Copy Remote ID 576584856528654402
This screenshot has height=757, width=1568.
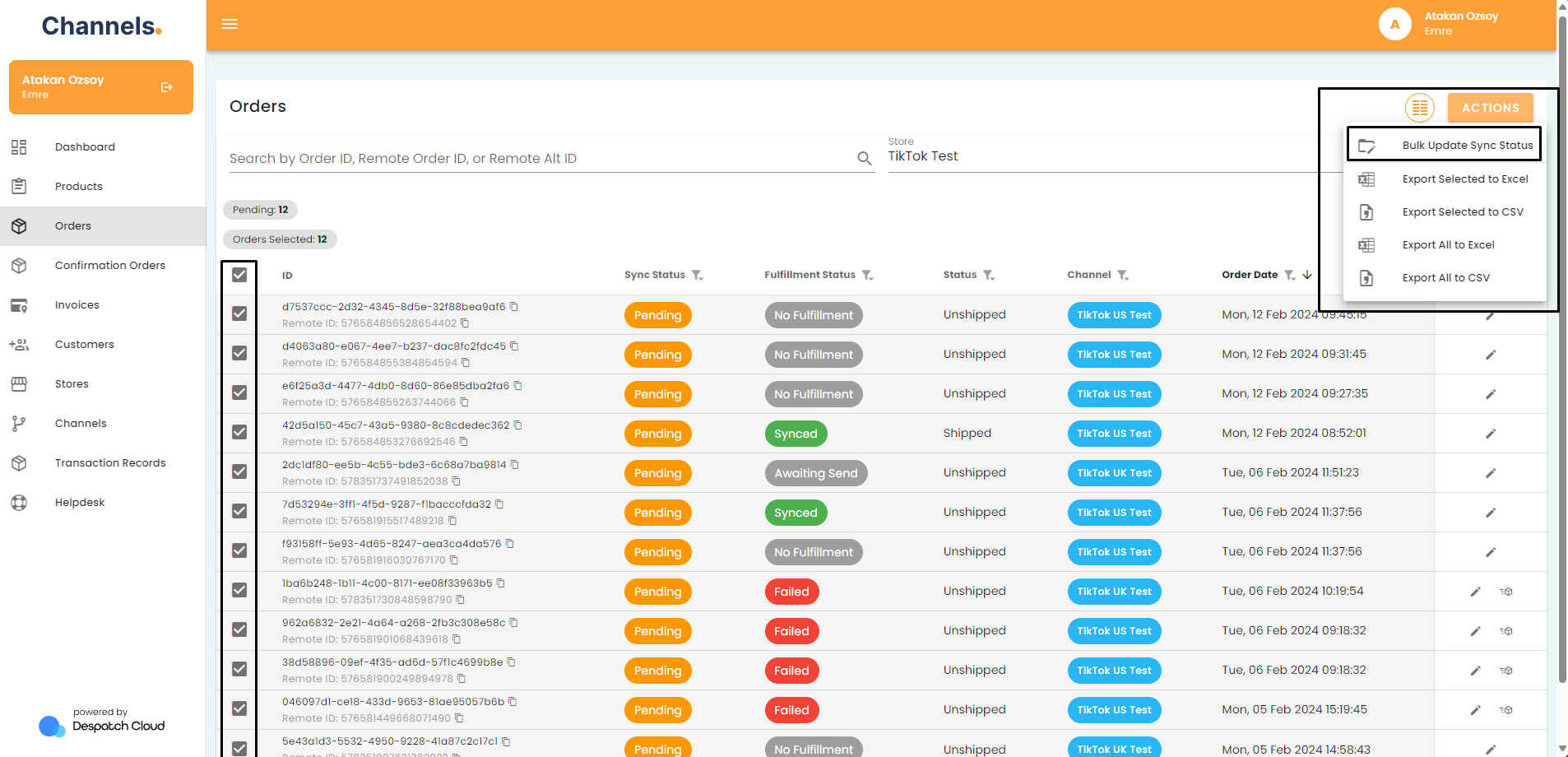click(x=465, y=323)
